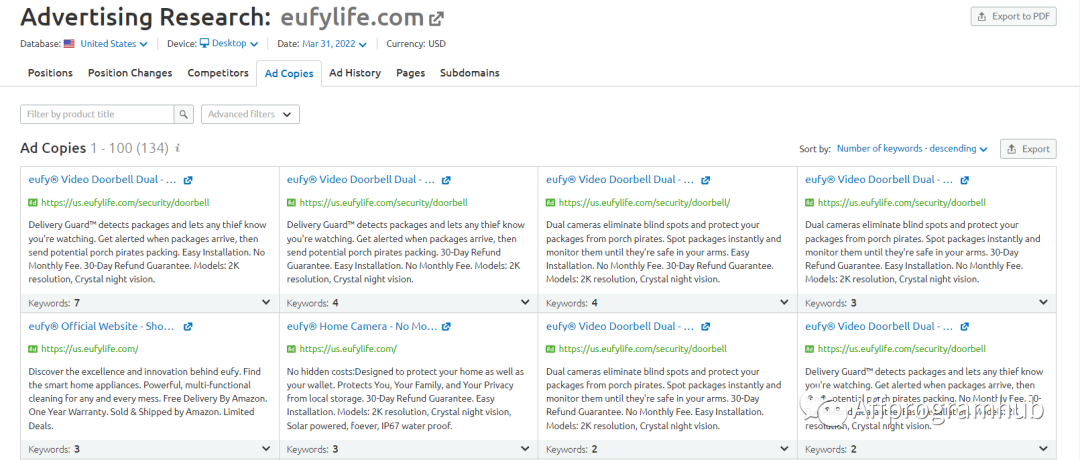Open us.eufylife.com/ URL in Official Website card
This screenshot has height=460, width=1080.
tap(90, 349)
